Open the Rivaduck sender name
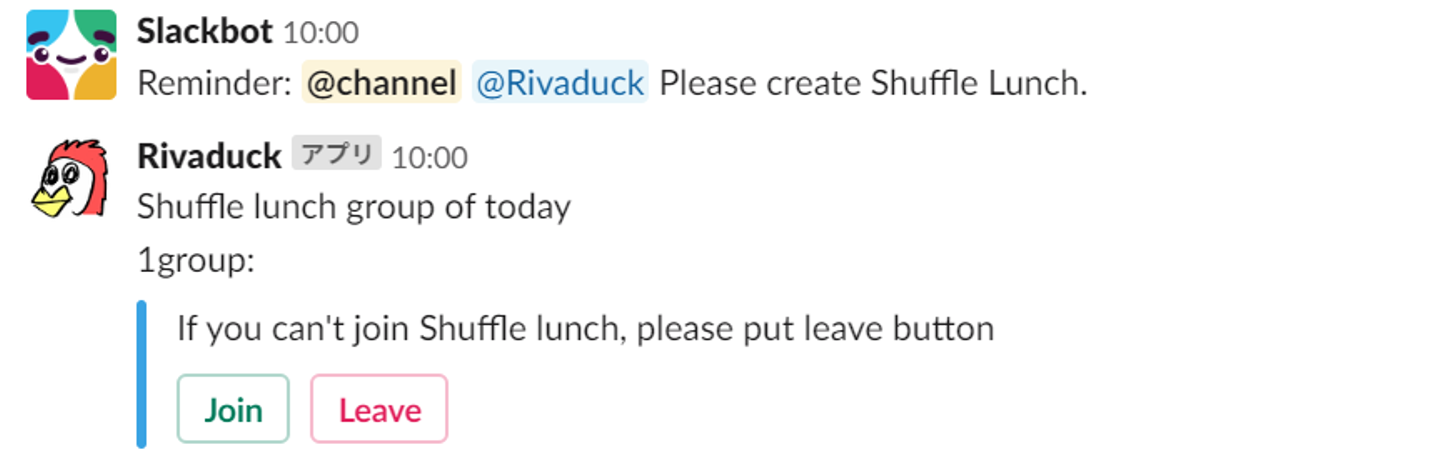 [209, 156]
